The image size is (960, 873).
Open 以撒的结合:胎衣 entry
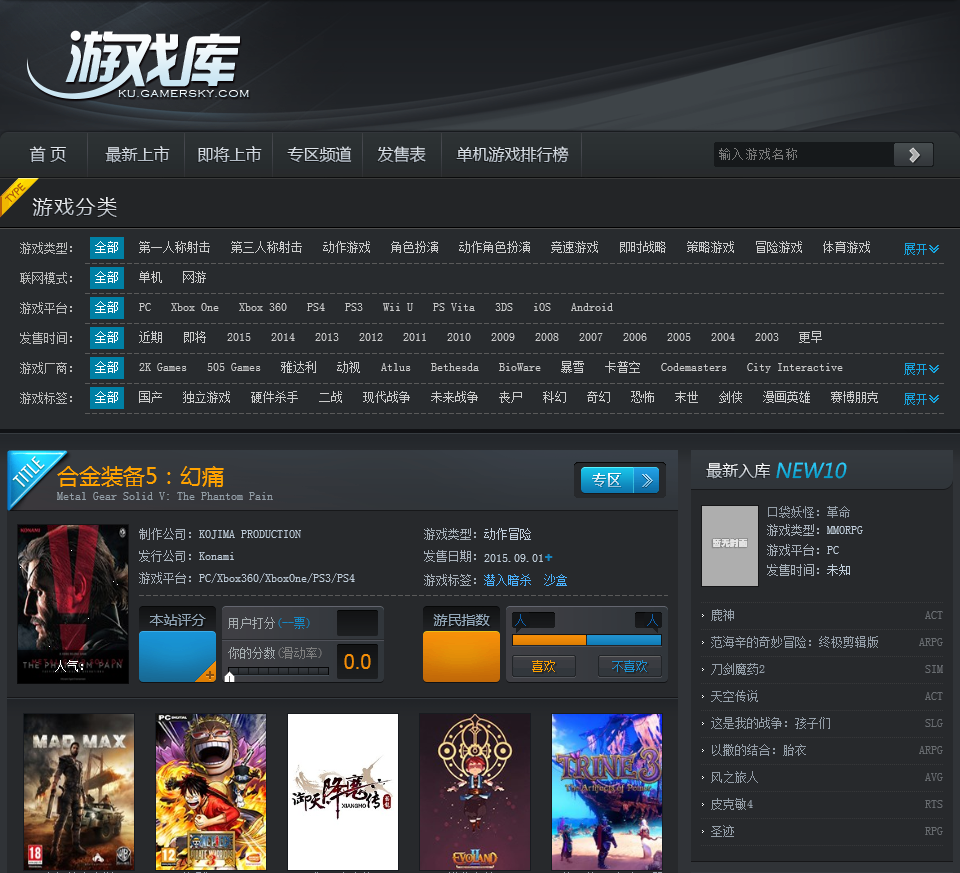[758, 750]
